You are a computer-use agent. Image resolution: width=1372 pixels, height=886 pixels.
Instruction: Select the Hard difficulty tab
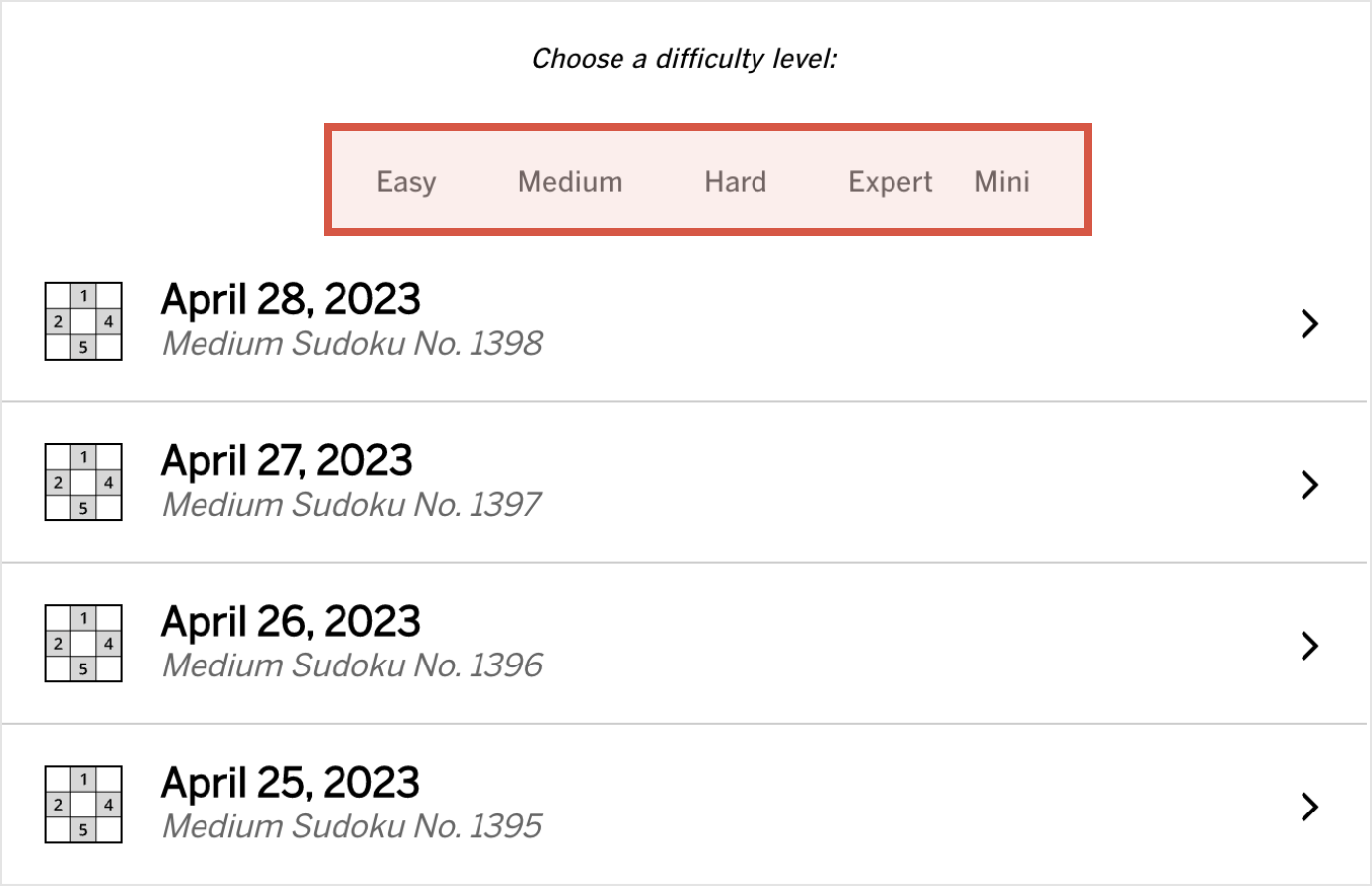click(x=735, y=181)
